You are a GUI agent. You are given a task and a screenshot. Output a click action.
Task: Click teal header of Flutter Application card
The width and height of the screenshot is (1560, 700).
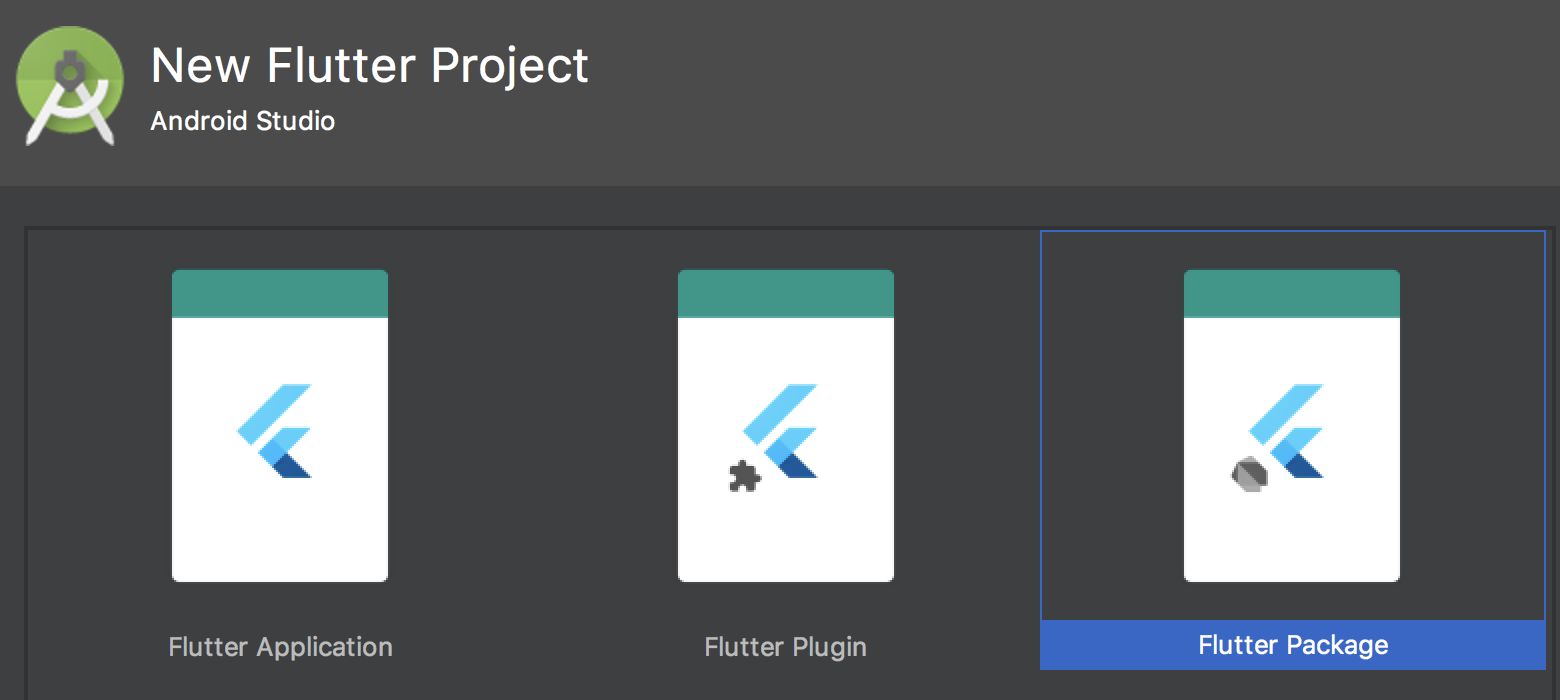click(280, 293)
